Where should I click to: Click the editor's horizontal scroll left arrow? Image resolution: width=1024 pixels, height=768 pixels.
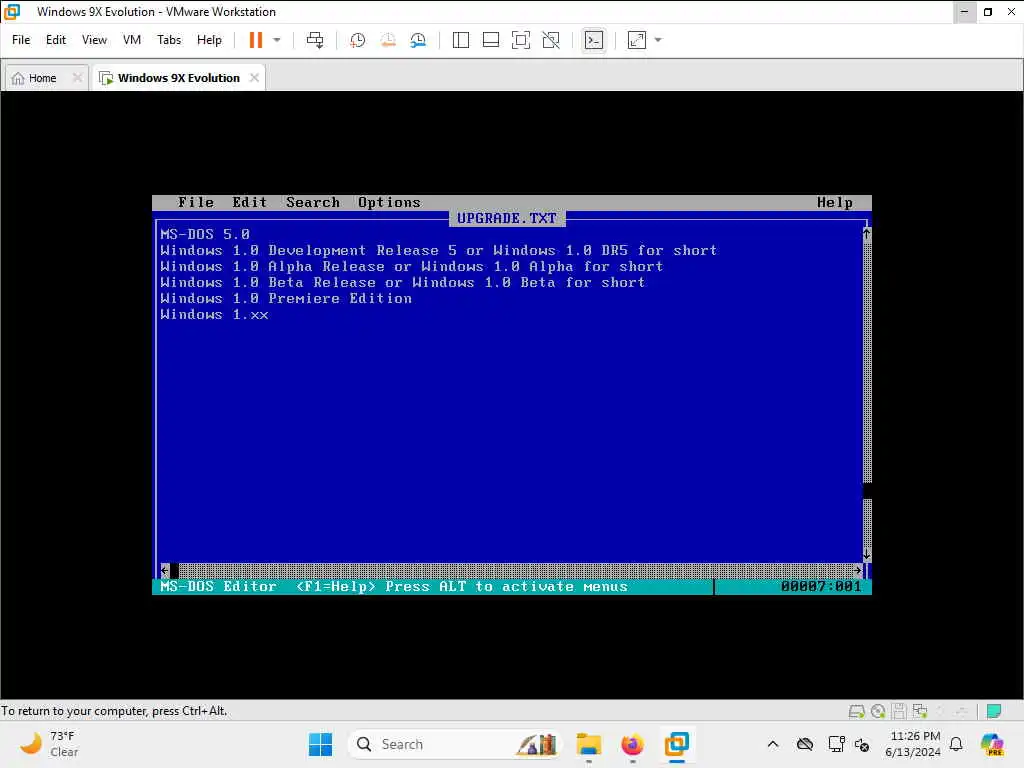165,570
